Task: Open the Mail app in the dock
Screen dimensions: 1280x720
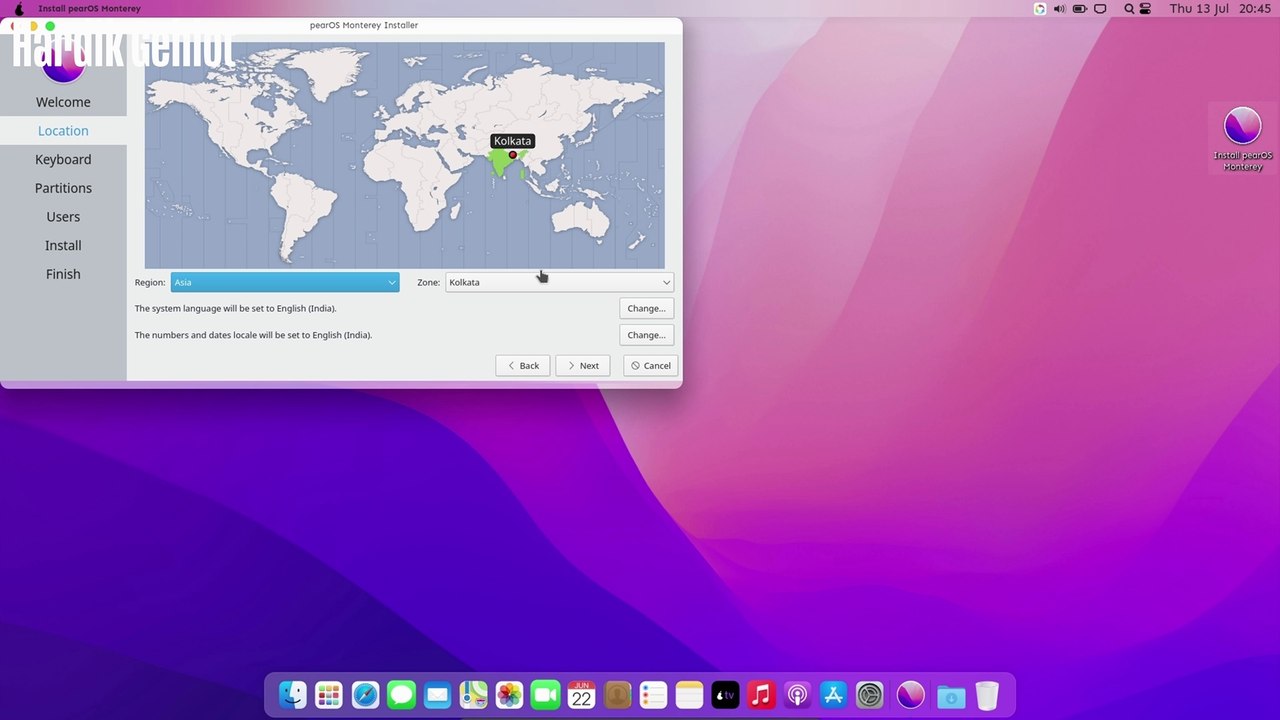Action: coord(437,694)
